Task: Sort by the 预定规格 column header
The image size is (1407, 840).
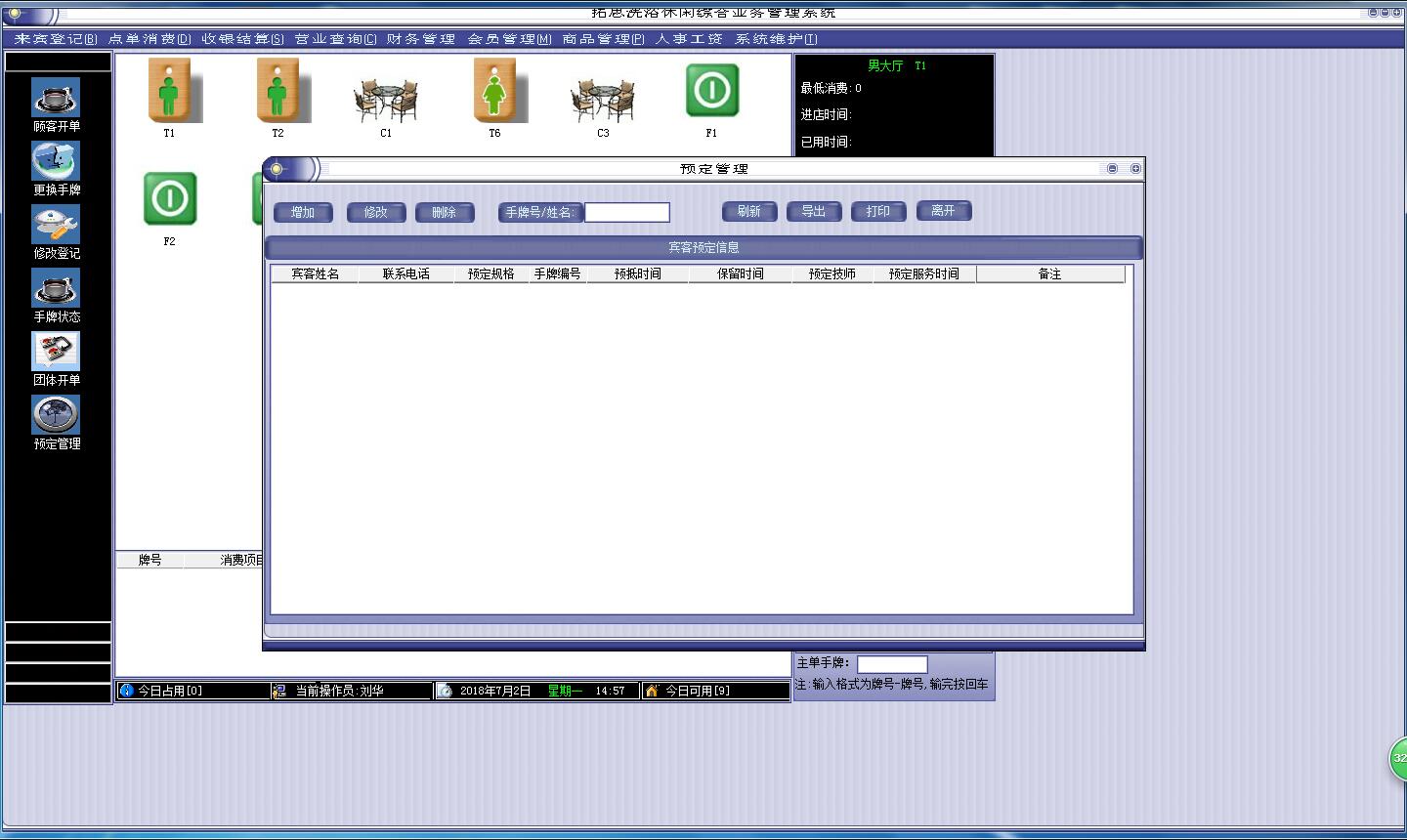Action: click(x=491, y=274)
